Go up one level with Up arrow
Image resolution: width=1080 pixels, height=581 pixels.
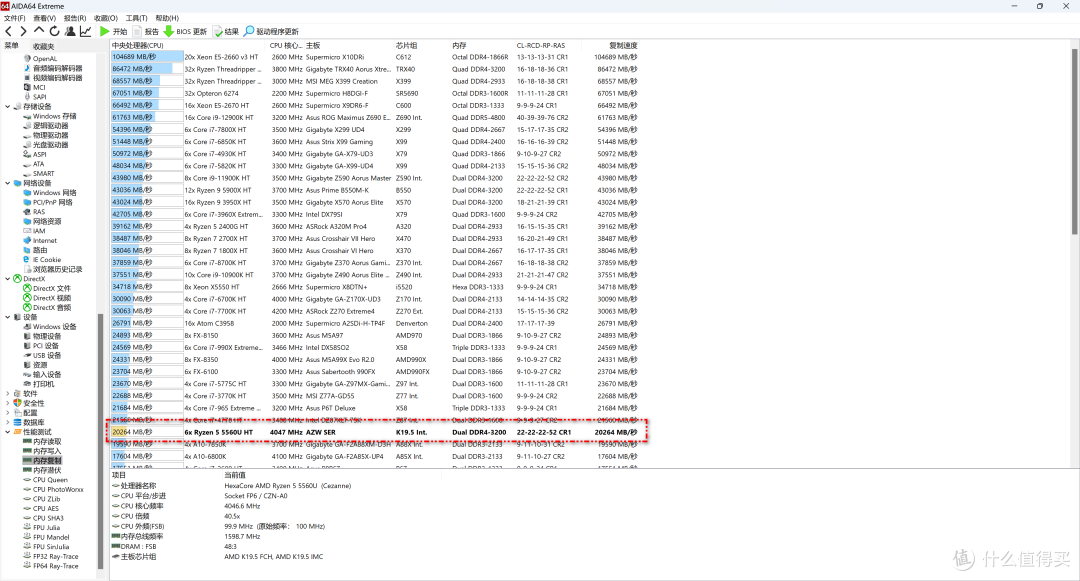click(x=39, y=32)
